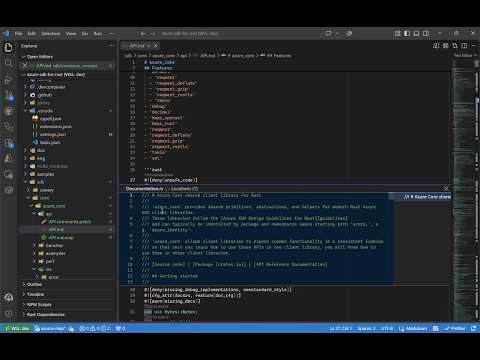The height and width of the screenshot is (360, 480).
Task: Open the Manage gear icon
Action: pos(9,313)
